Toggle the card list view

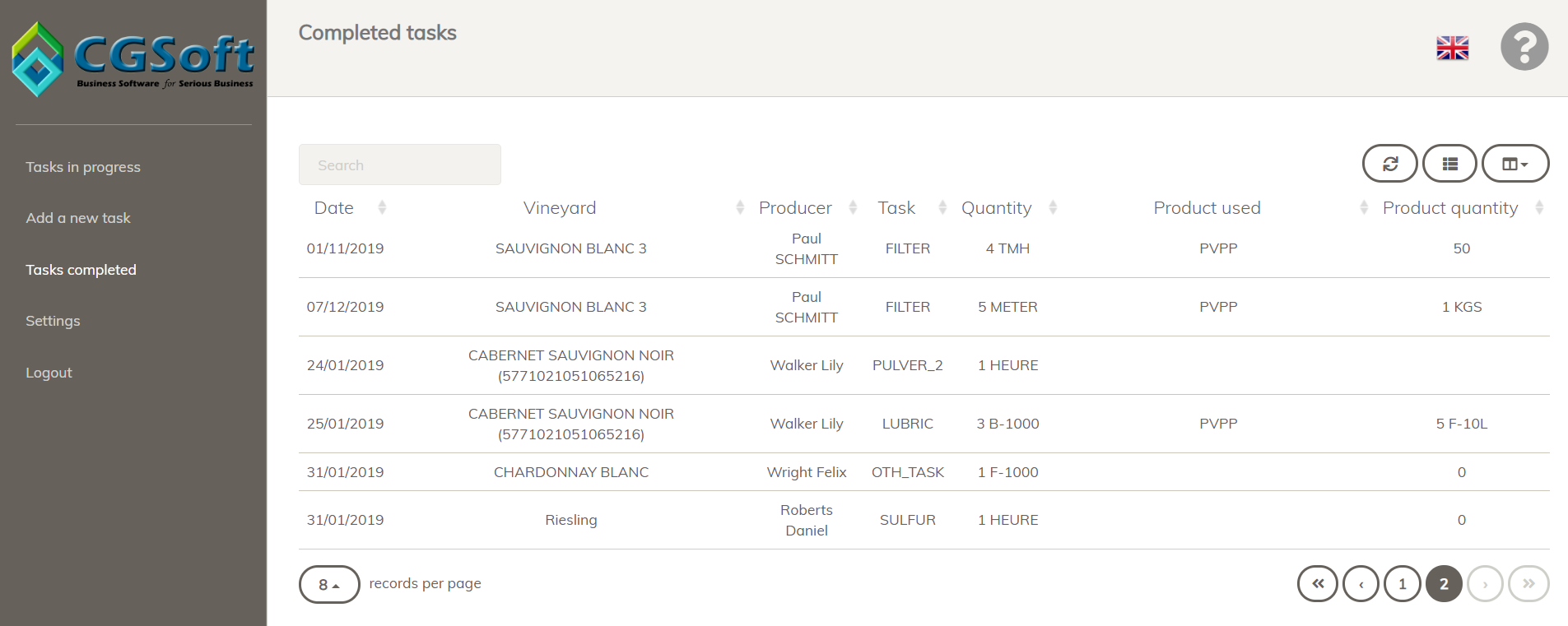click(x=1449, y=164)
